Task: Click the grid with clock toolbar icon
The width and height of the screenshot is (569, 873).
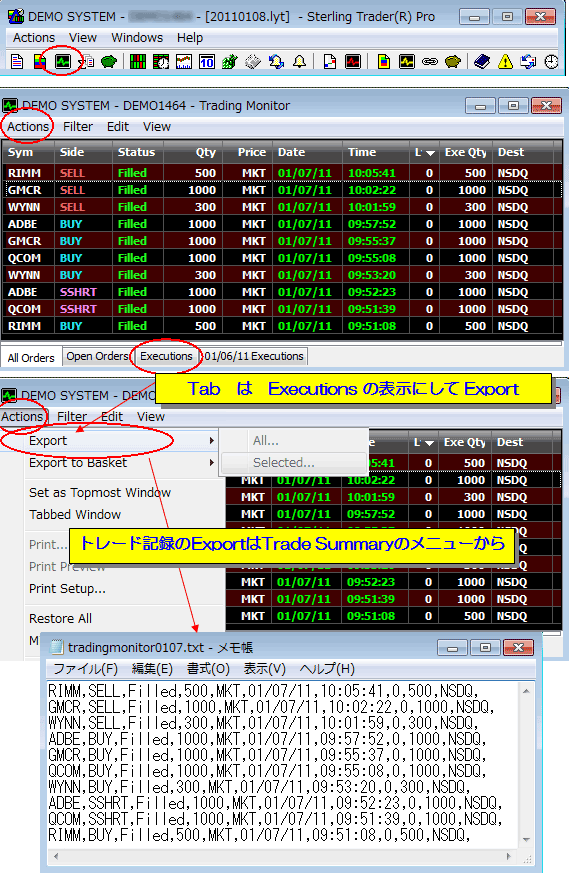Action: pos(161,61)
